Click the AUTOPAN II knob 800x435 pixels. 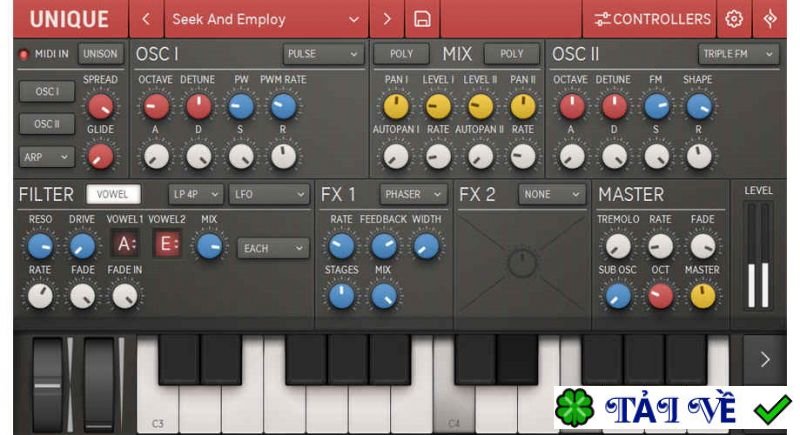(x=481, y=156)
